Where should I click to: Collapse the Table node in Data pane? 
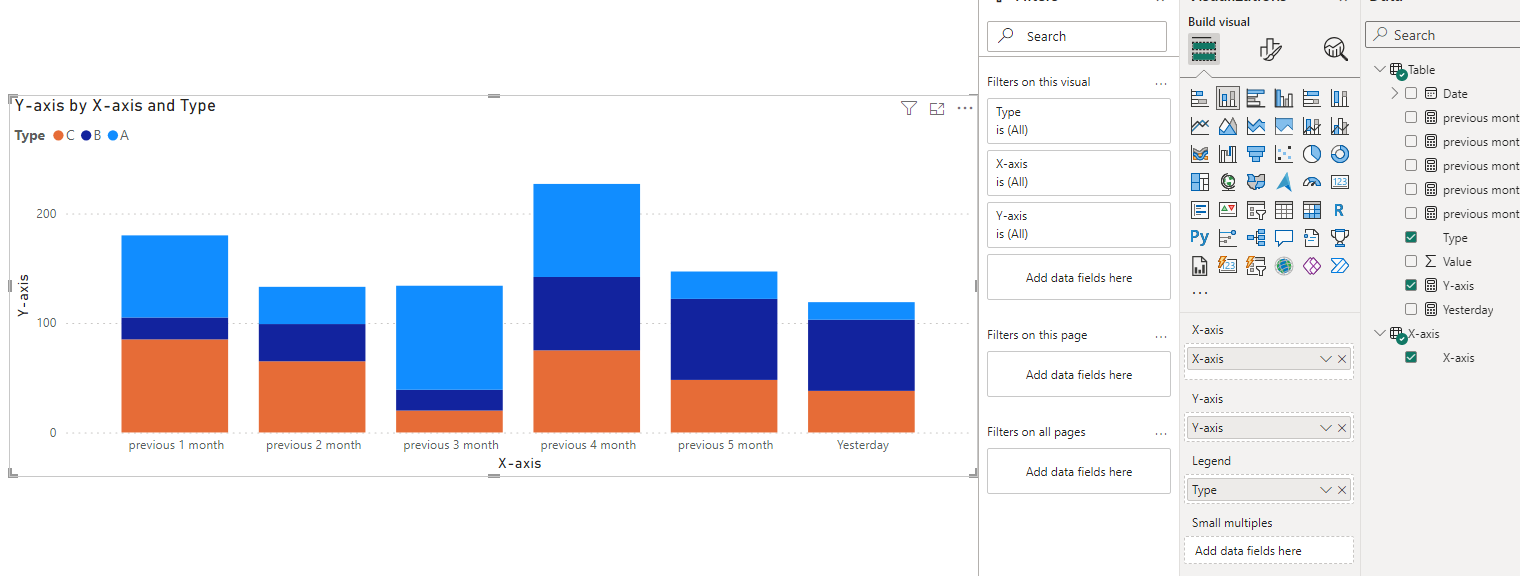pyautogui.click(x=1380, y=69)
